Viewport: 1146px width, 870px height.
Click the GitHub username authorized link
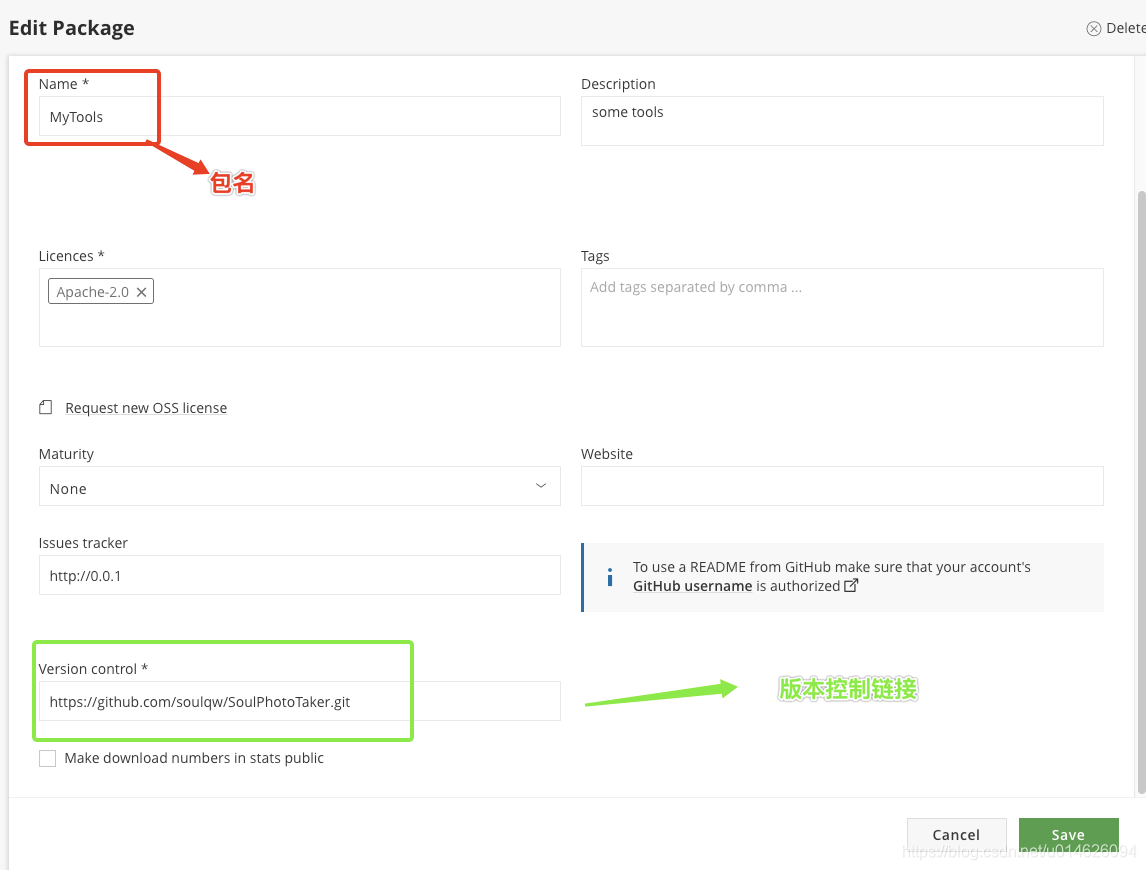737,586
